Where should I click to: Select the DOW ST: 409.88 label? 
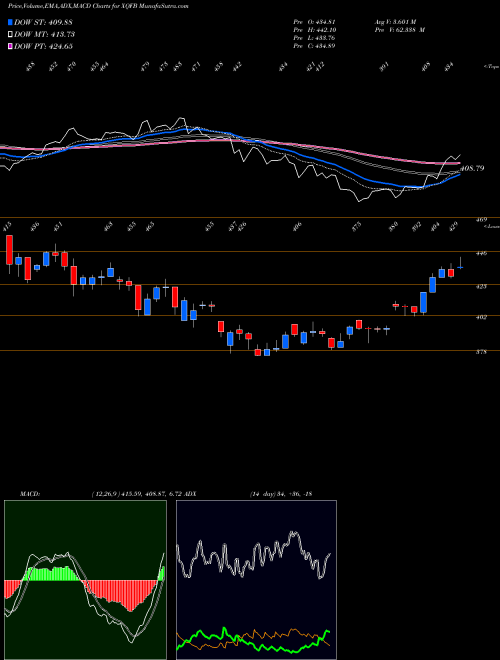coord(44,22)
